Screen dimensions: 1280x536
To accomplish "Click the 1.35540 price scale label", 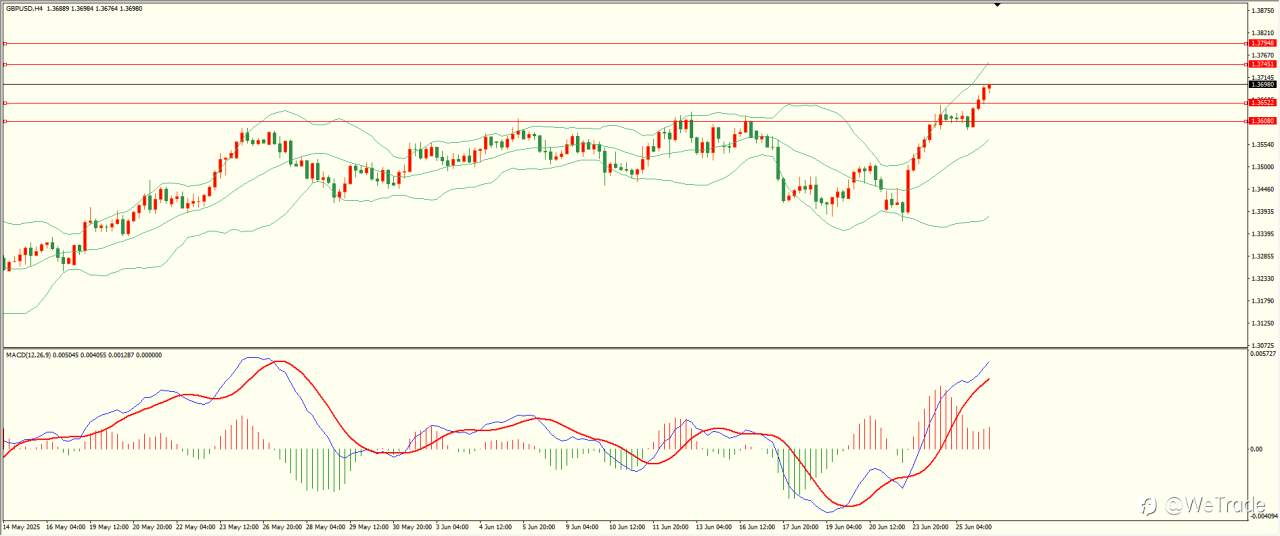I will tap(1263, 145).
